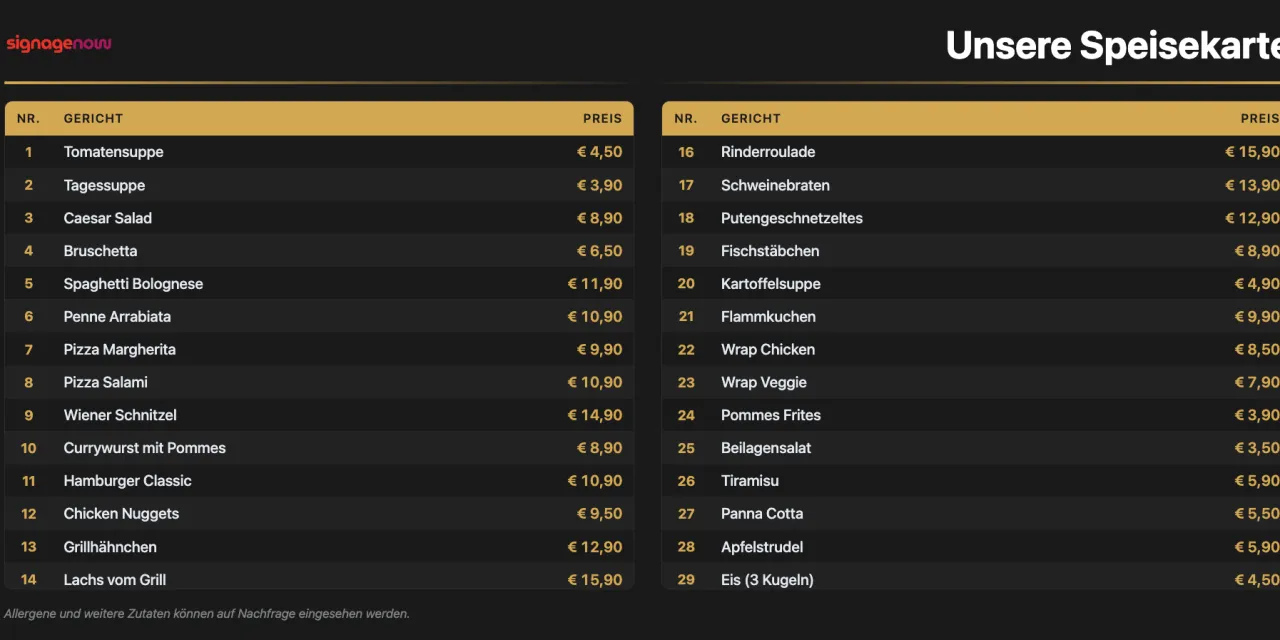
Task: Click the PREIS header in the left table
Action: pos(603,118)
